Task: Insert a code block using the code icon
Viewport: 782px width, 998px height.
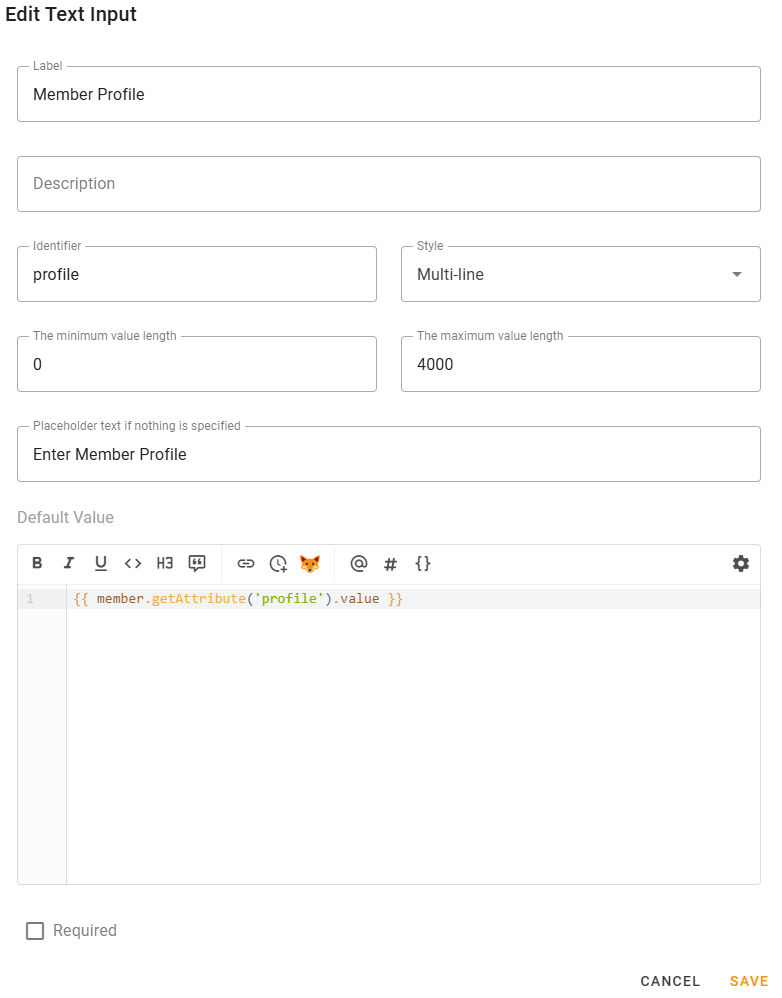Action: (x=133, y=563)
